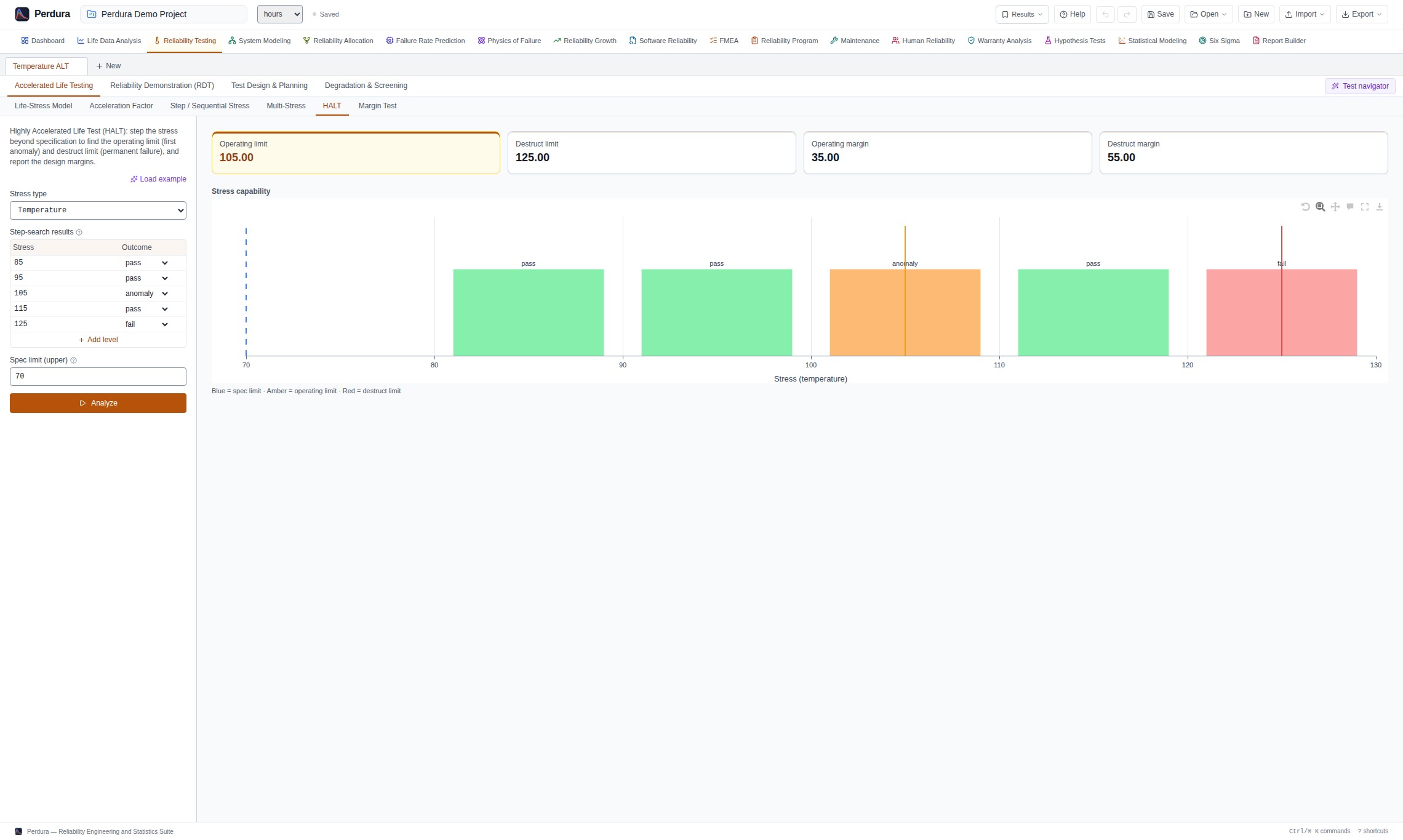Download the stress capability chart
Viewport: 1403px width, 840px height.
(x=1379, y=207)
